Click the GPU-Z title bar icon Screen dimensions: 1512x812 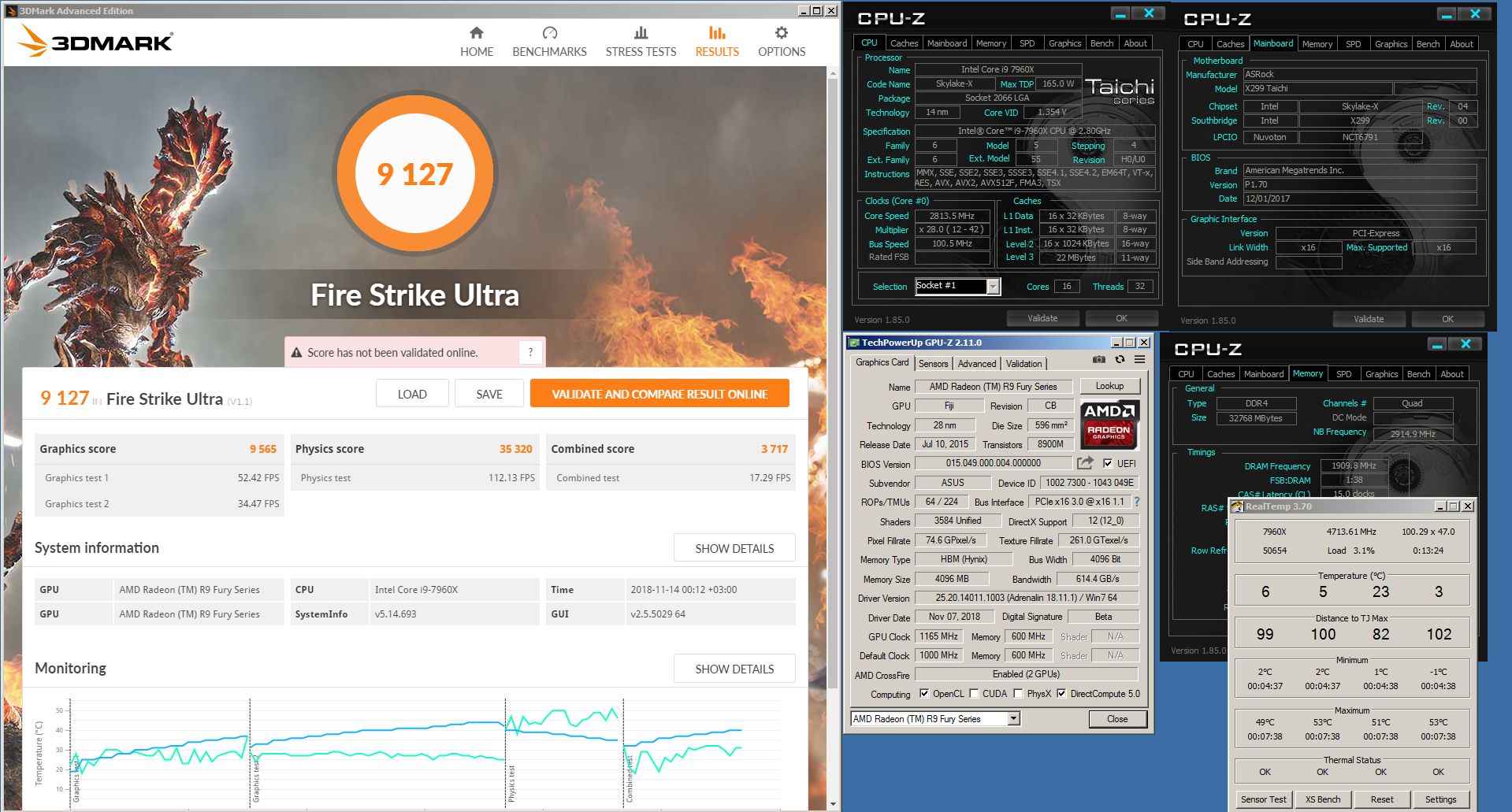click(853, 343)
